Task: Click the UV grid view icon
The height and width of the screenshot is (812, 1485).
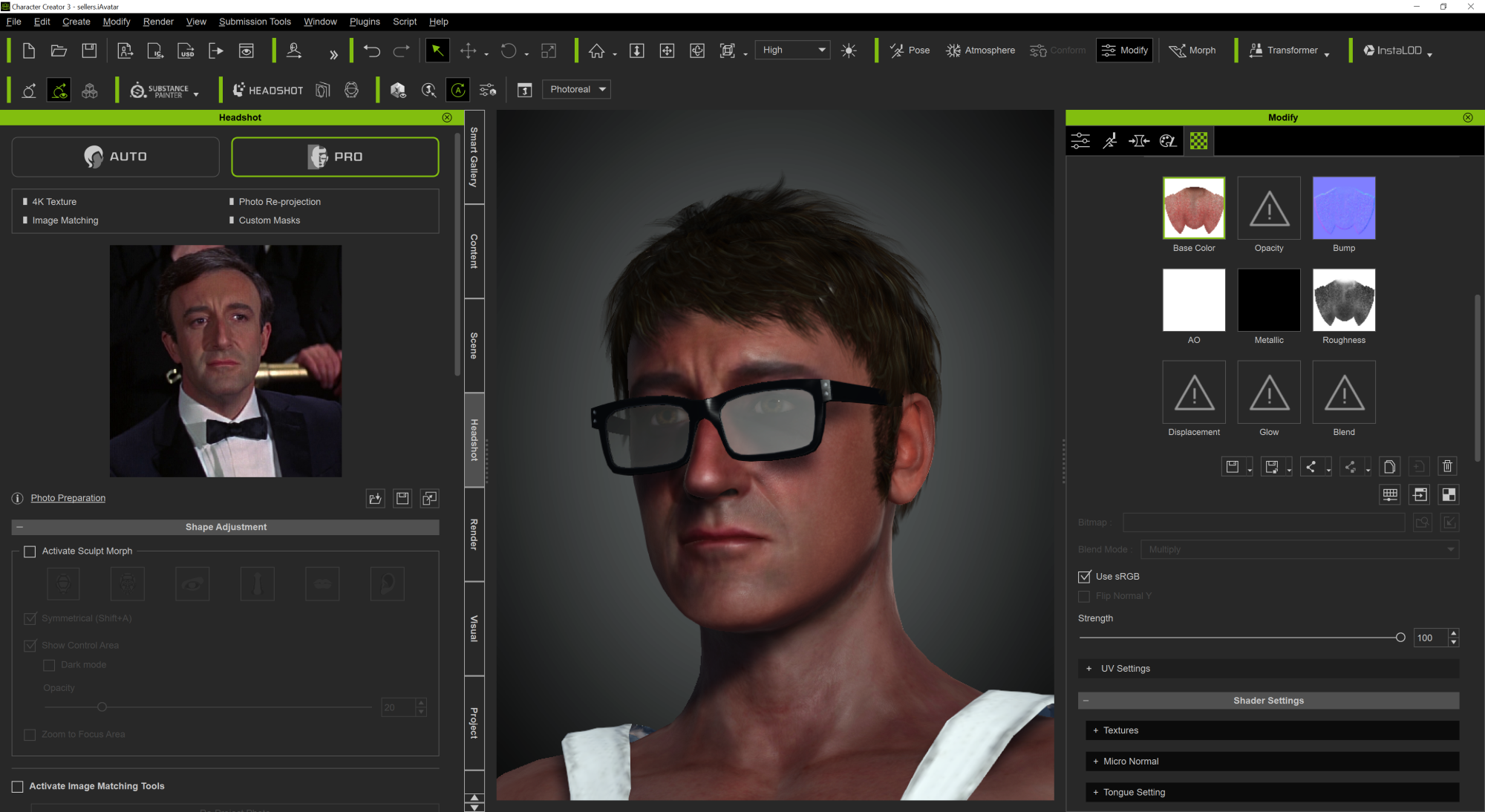Action: coord(1390,495)
